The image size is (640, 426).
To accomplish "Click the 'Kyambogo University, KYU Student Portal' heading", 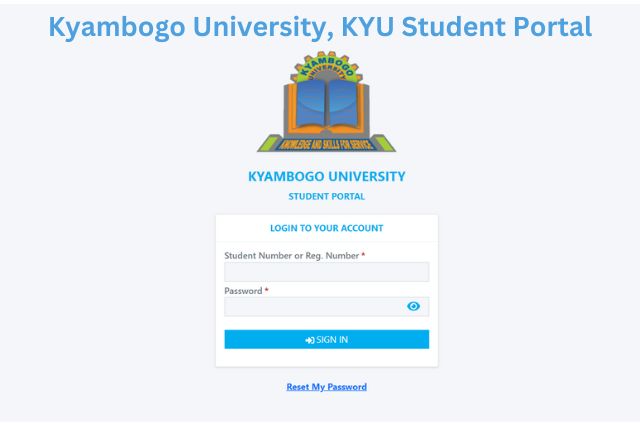I will point(320,27).
